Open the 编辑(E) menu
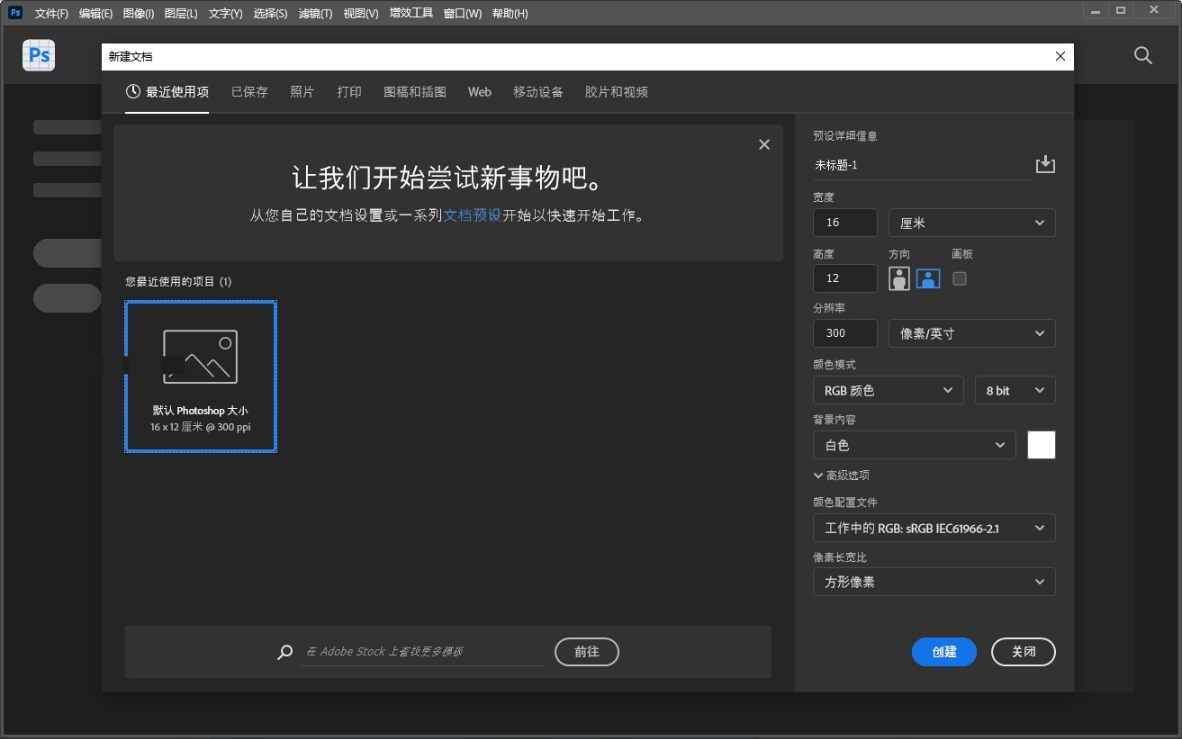Viewport: 1182px width, 739px height. click(x=96, y=13)
